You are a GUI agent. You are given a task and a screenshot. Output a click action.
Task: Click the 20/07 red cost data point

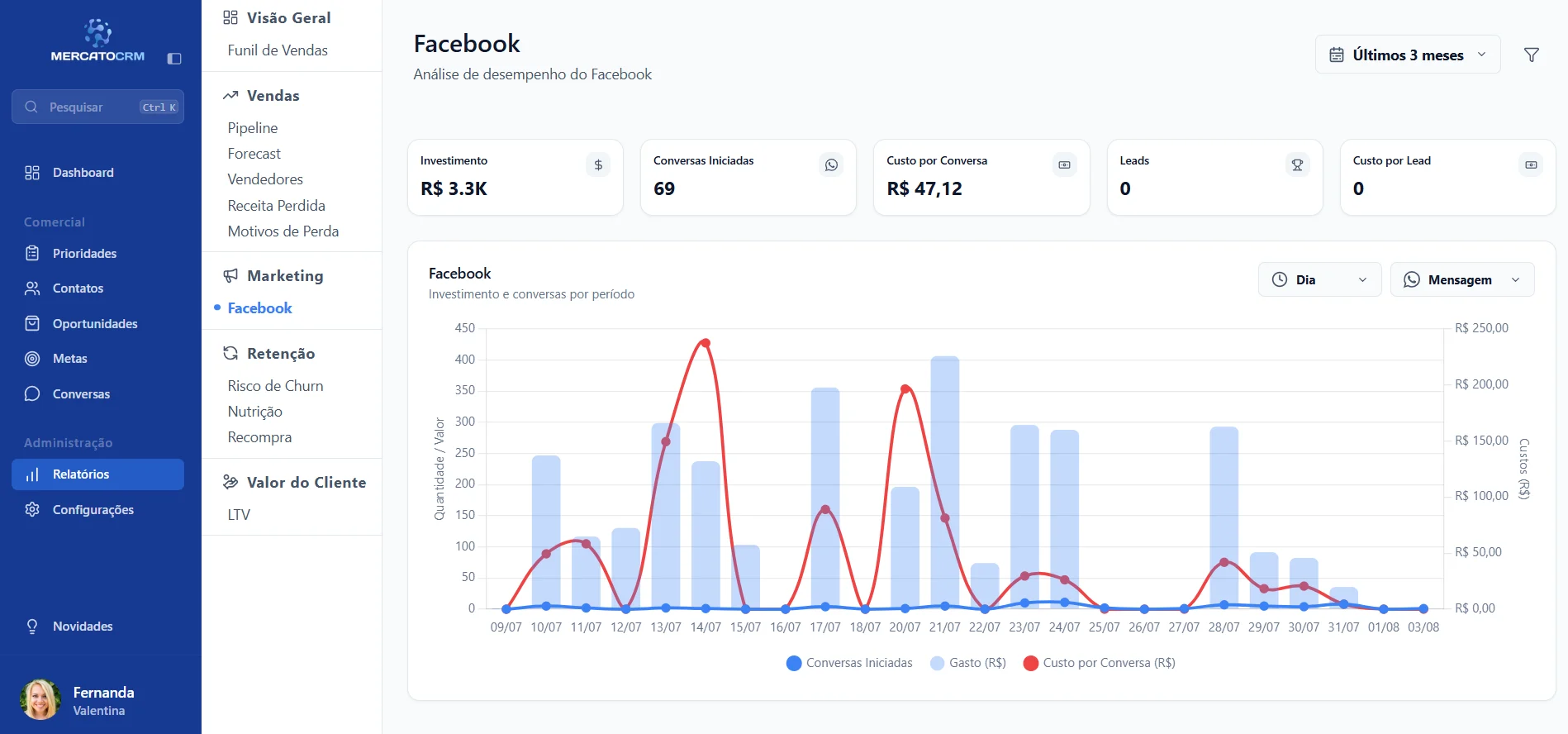tap(905, 389)
